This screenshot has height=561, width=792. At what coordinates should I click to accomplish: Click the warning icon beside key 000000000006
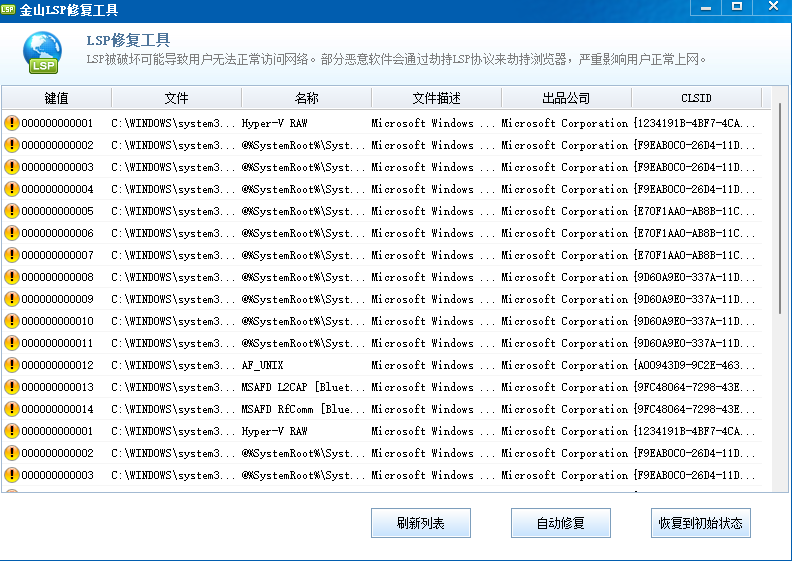(12, 233)
